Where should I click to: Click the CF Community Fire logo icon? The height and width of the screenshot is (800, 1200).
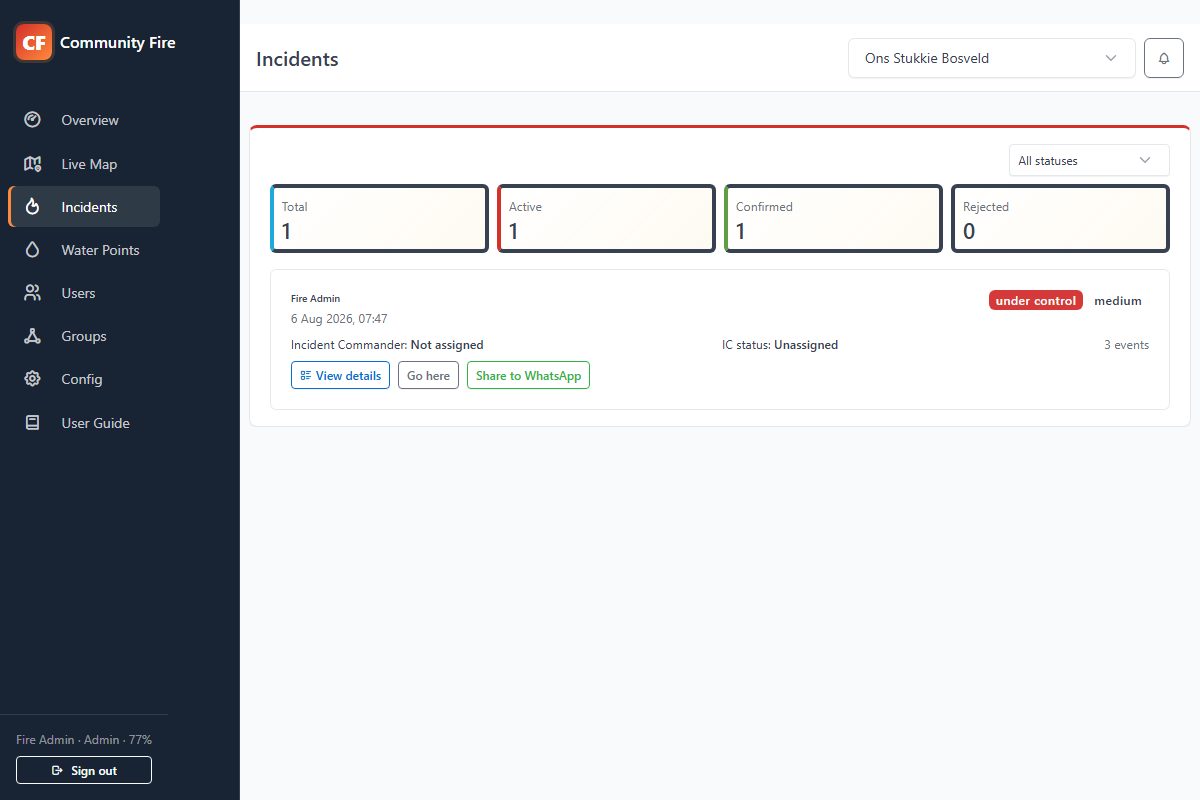[x=34, y=42]
